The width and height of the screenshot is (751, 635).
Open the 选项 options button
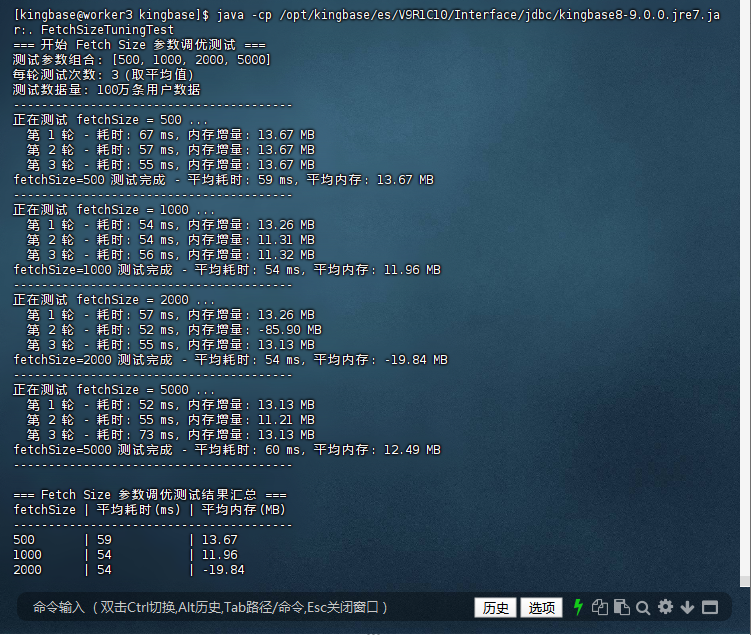541,608
